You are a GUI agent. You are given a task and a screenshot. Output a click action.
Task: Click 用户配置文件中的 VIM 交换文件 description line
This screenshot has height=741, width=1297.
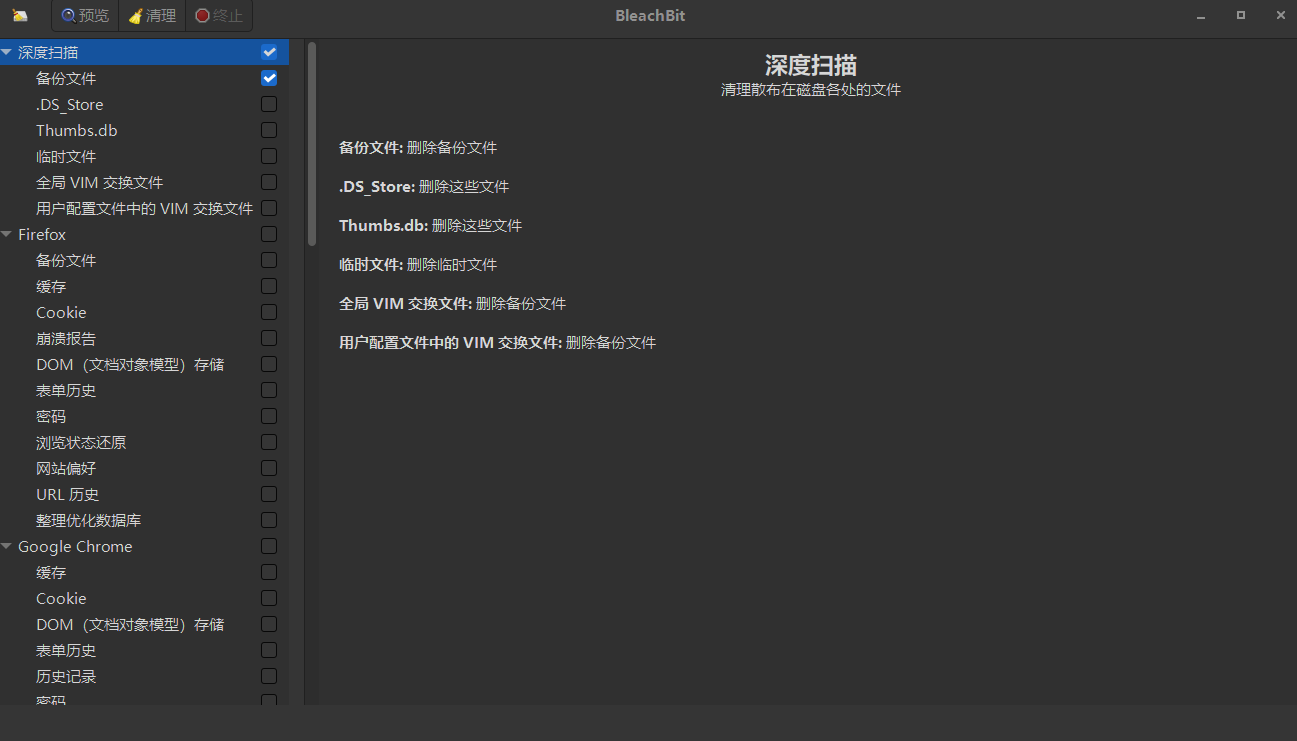pyautogui.click(x=498, y=343)
